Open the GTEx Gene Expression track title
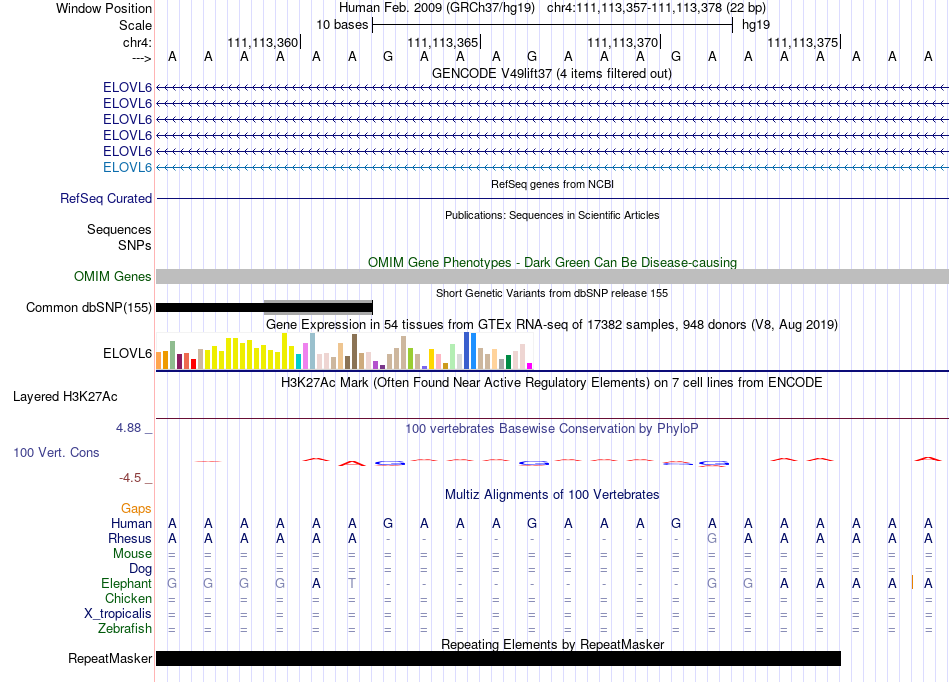Viewport: 950px width, 682px height. pos(552,325)
